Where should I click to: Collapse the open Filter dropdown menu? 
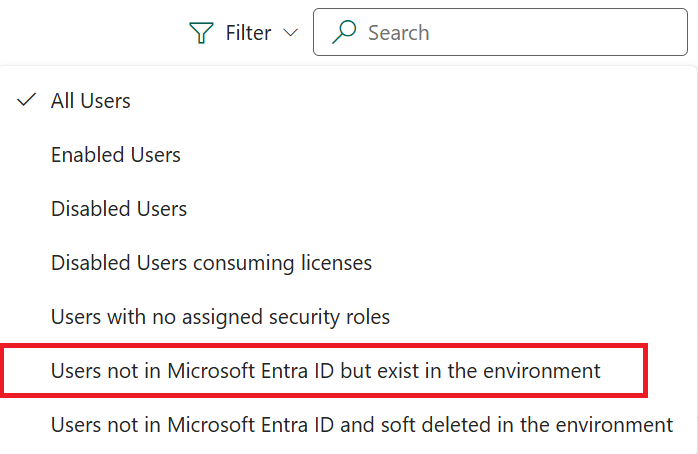(x=244, y=33)
